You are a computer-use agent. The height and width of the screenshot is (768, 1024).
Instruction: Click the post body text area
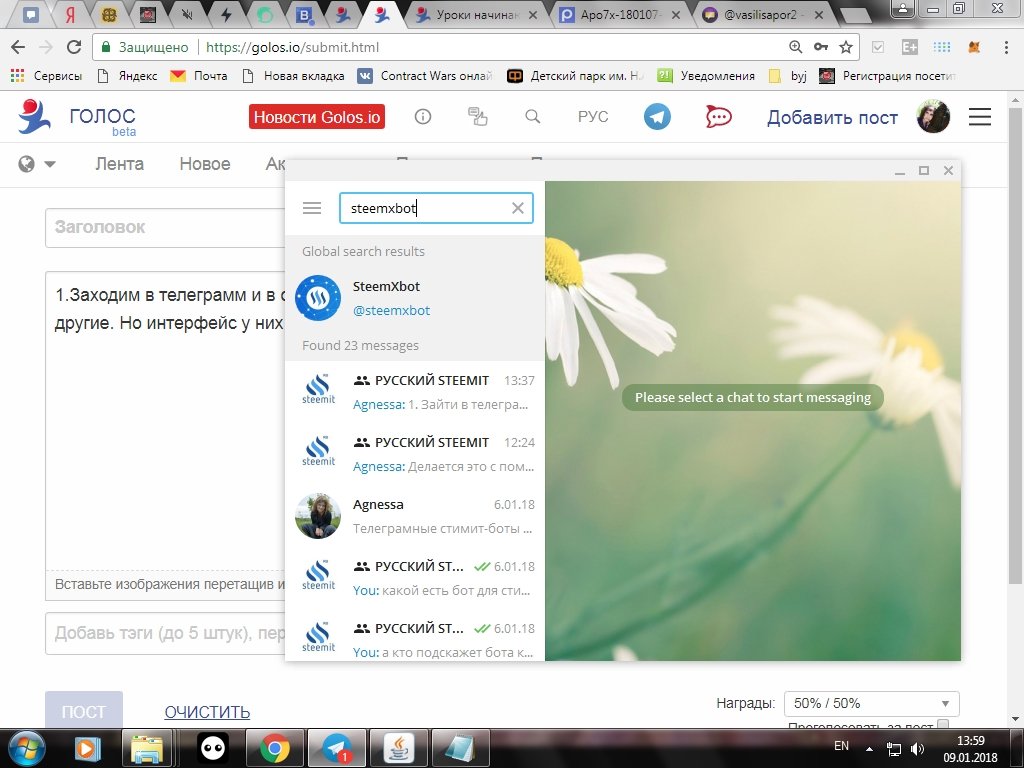pos(165,421)
